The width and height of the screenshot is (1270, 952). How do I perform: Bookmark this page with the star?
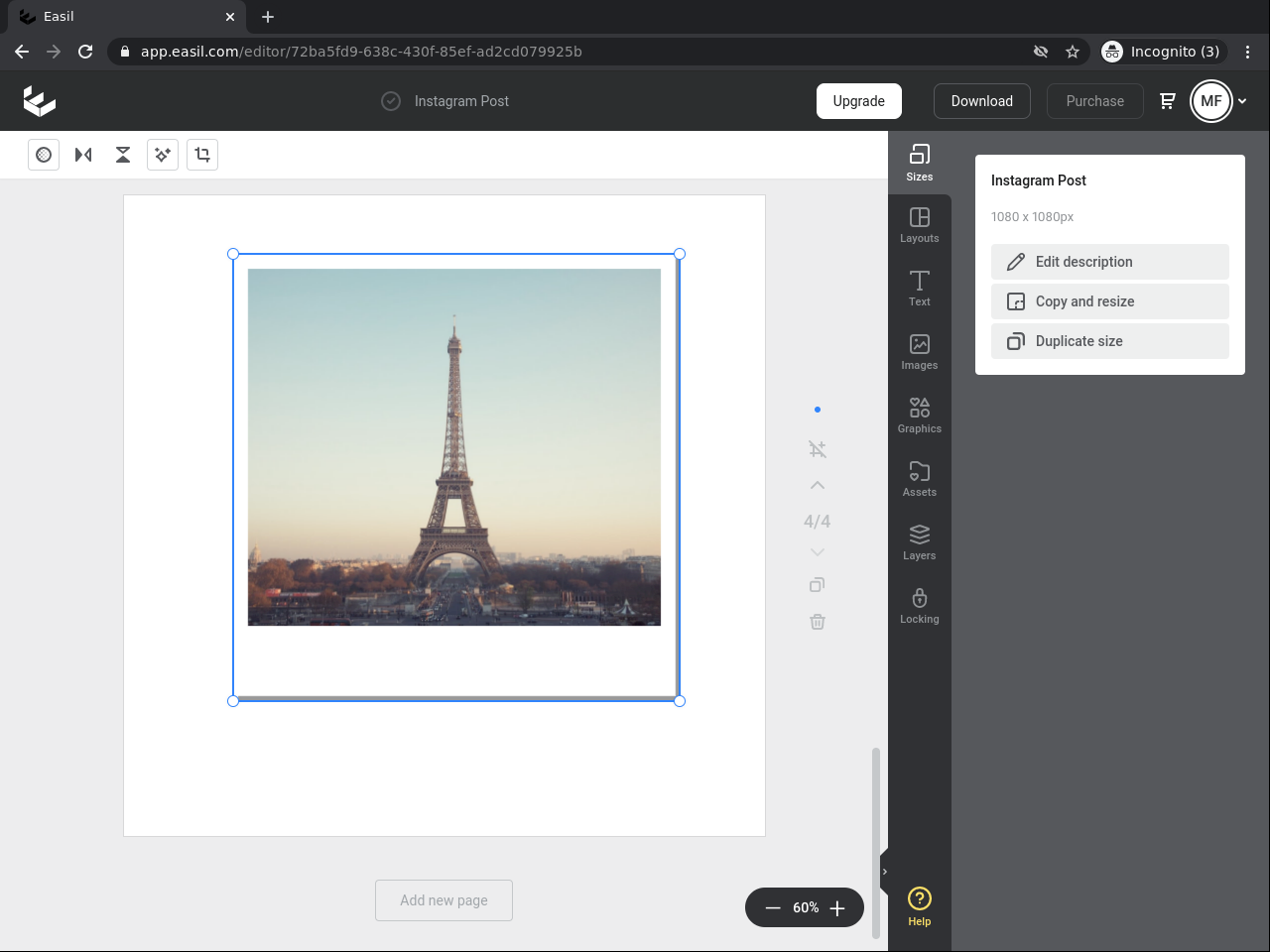[x=1073, y=52]
